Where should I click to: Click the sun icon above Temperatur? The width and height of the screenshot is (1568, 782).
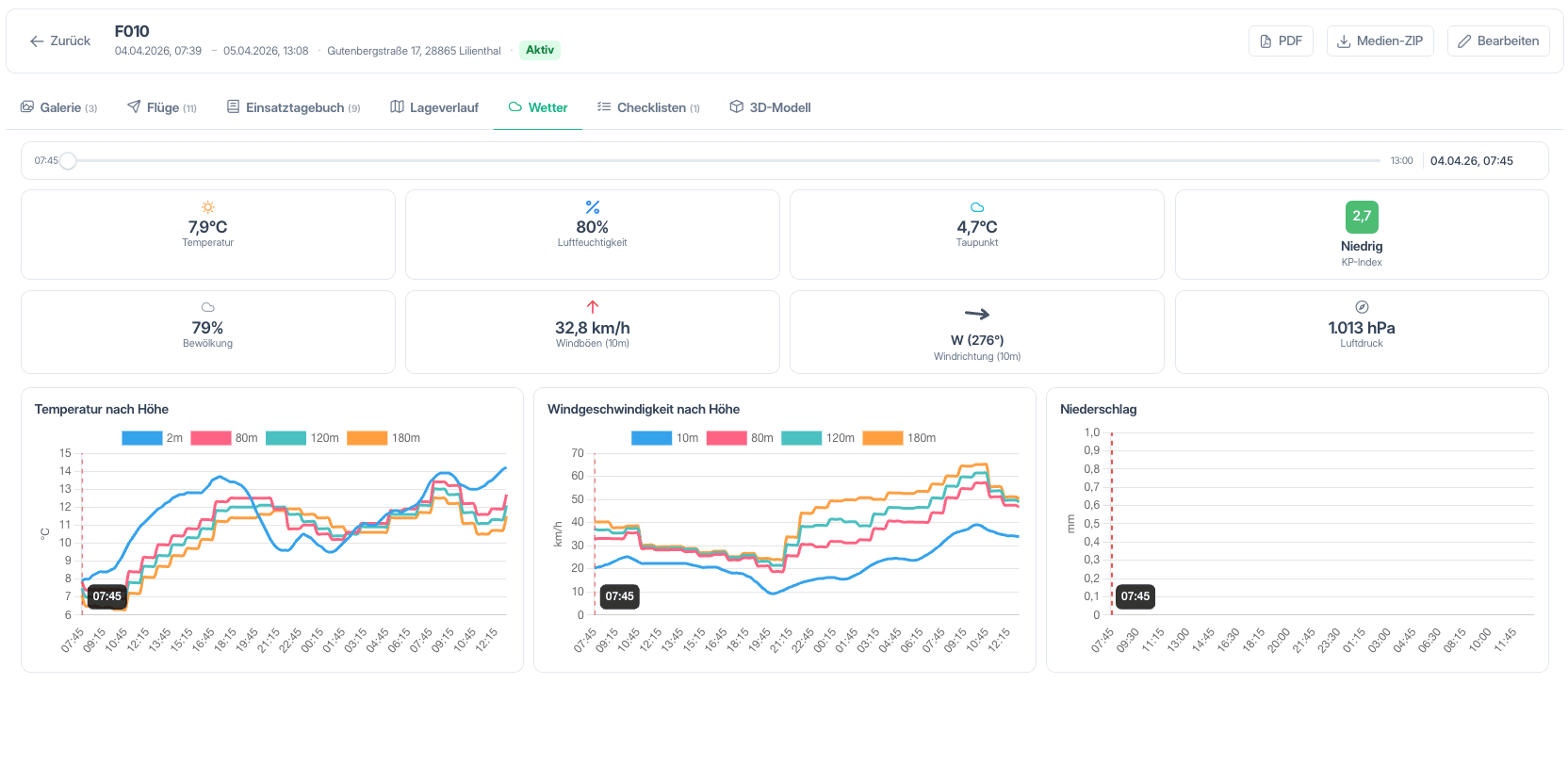207,207
